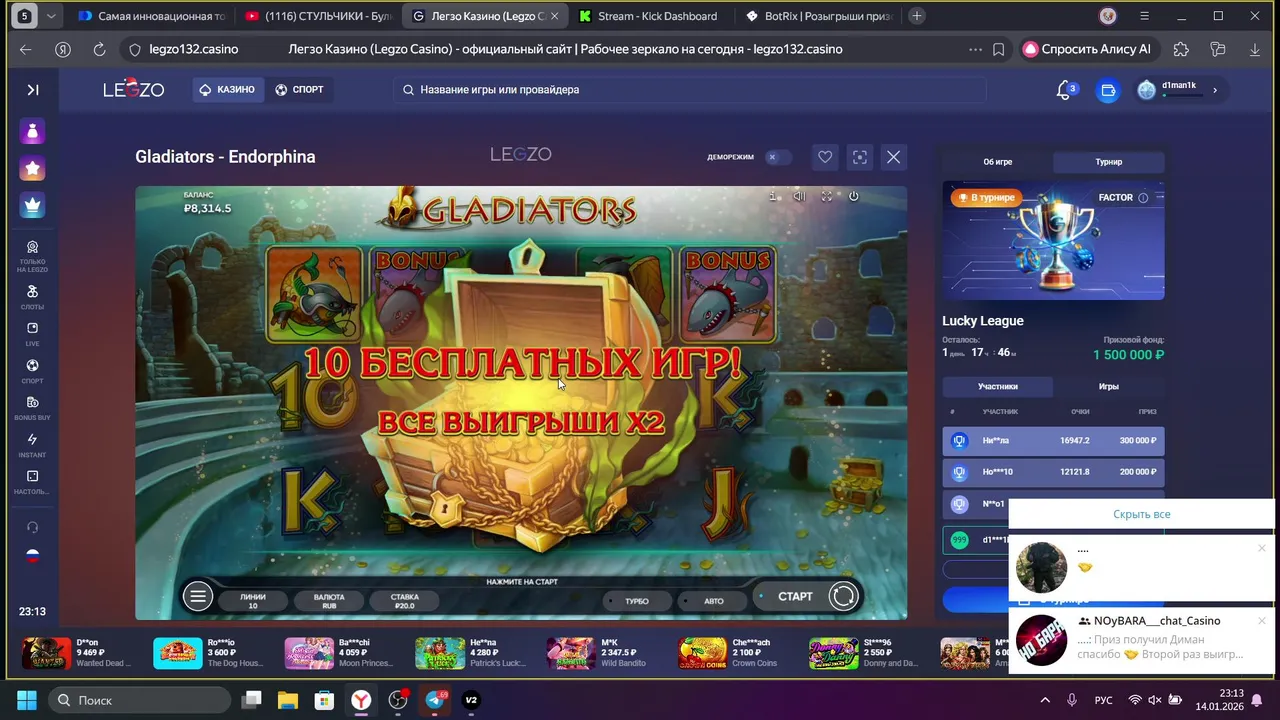The width and height of the screenshot is (1280, 720).
Task: Open the wallet button
Action: pyautogui.click(x=1108, y=90)
